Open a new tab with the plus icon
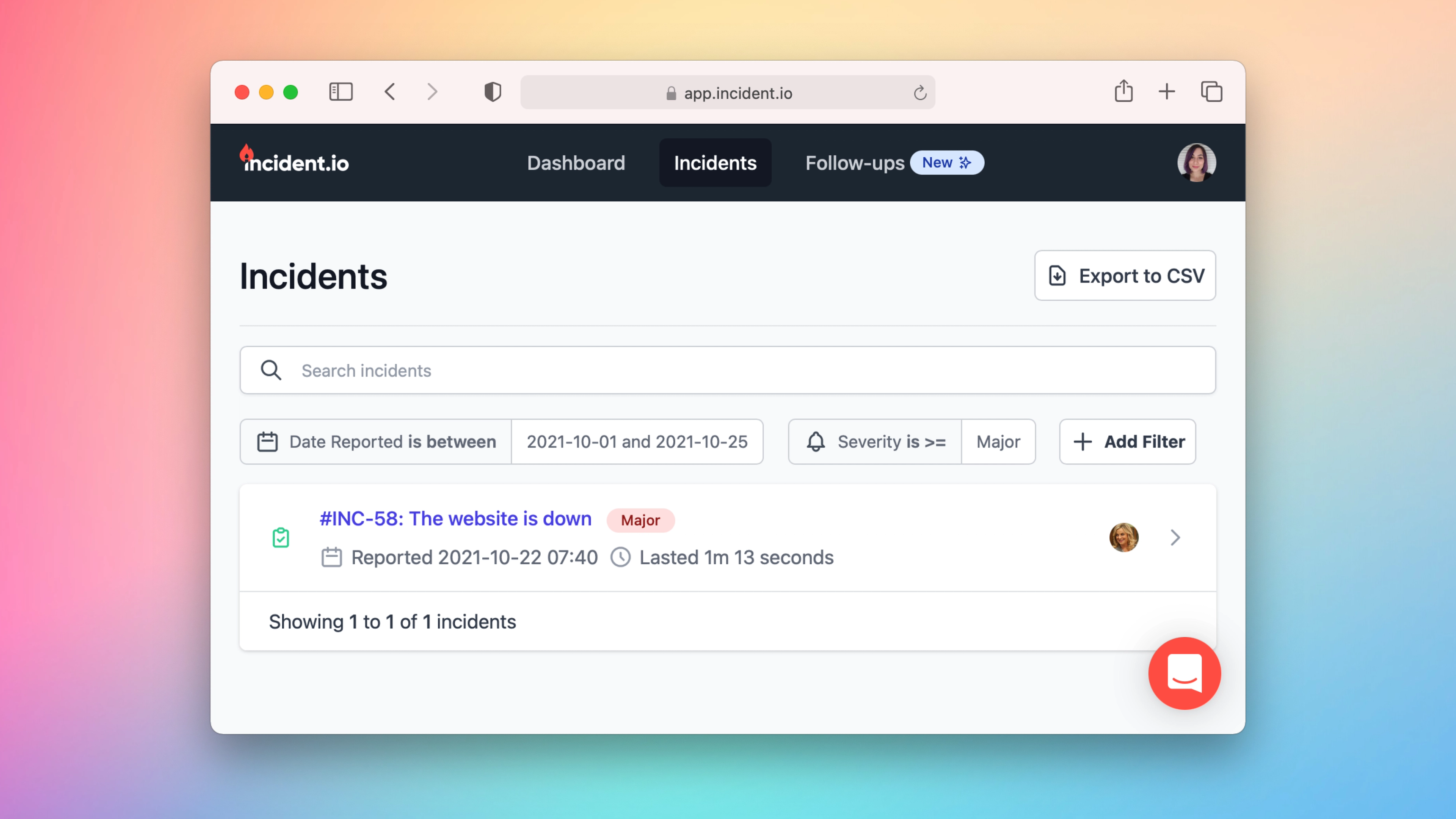The height and width of the screenshot is (819, 1456). (x=1167, y=91)
